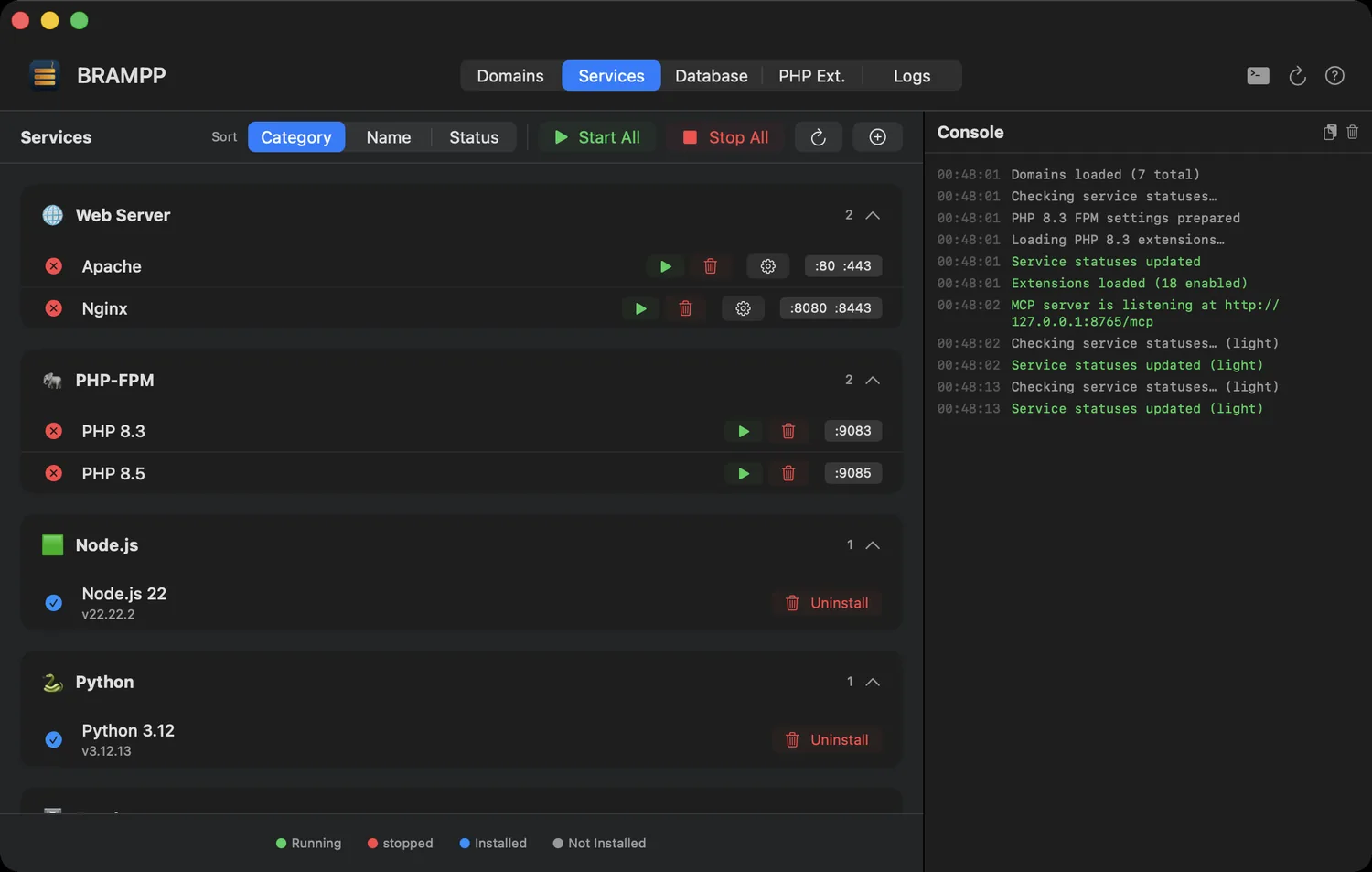Image resolution: width=1372 pixels, height=872 pixels.
Task: Collapse the Node.js group
Action: tap(873, 544)
